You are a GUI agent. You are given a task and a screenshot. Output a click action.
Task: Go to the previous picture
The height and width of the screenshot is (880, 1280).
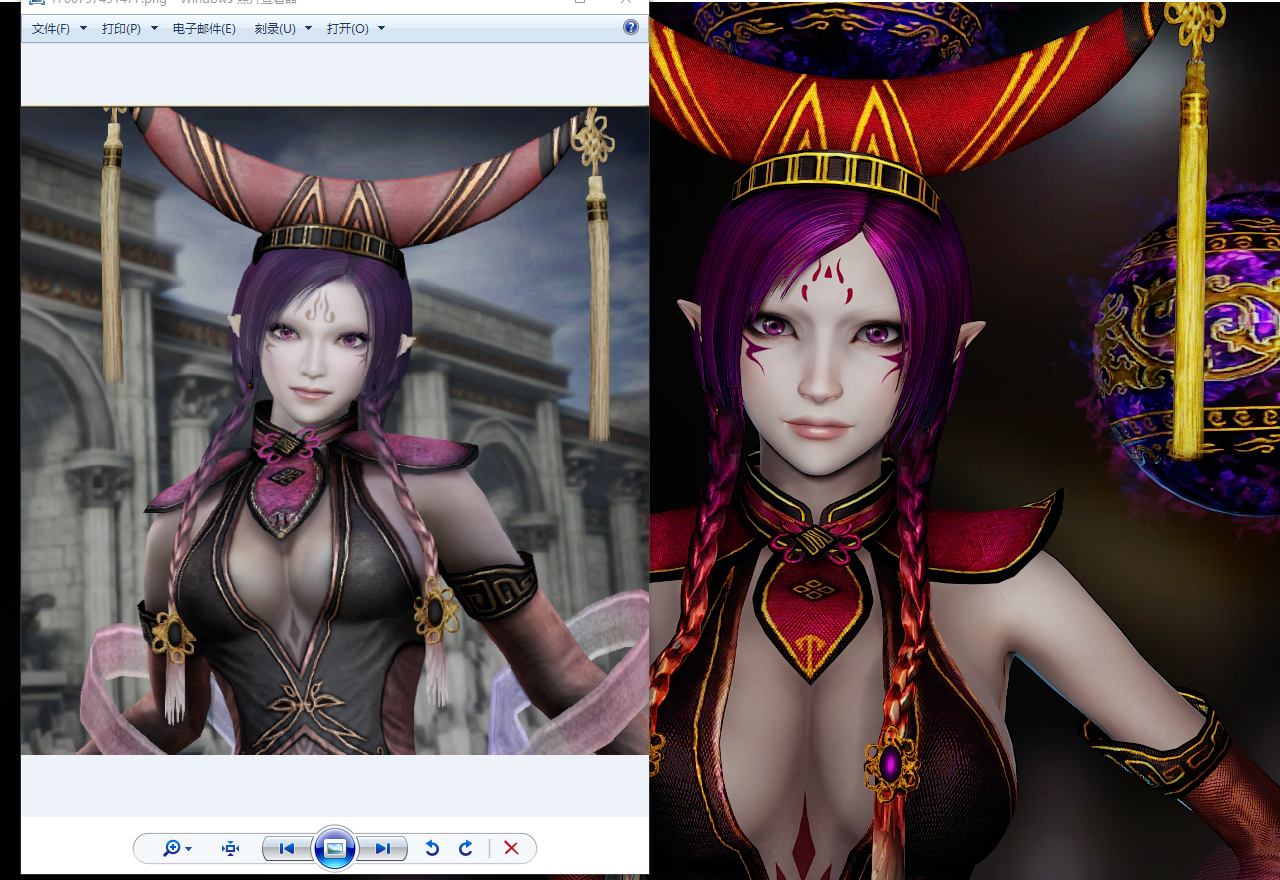click(x=286, y=848)
